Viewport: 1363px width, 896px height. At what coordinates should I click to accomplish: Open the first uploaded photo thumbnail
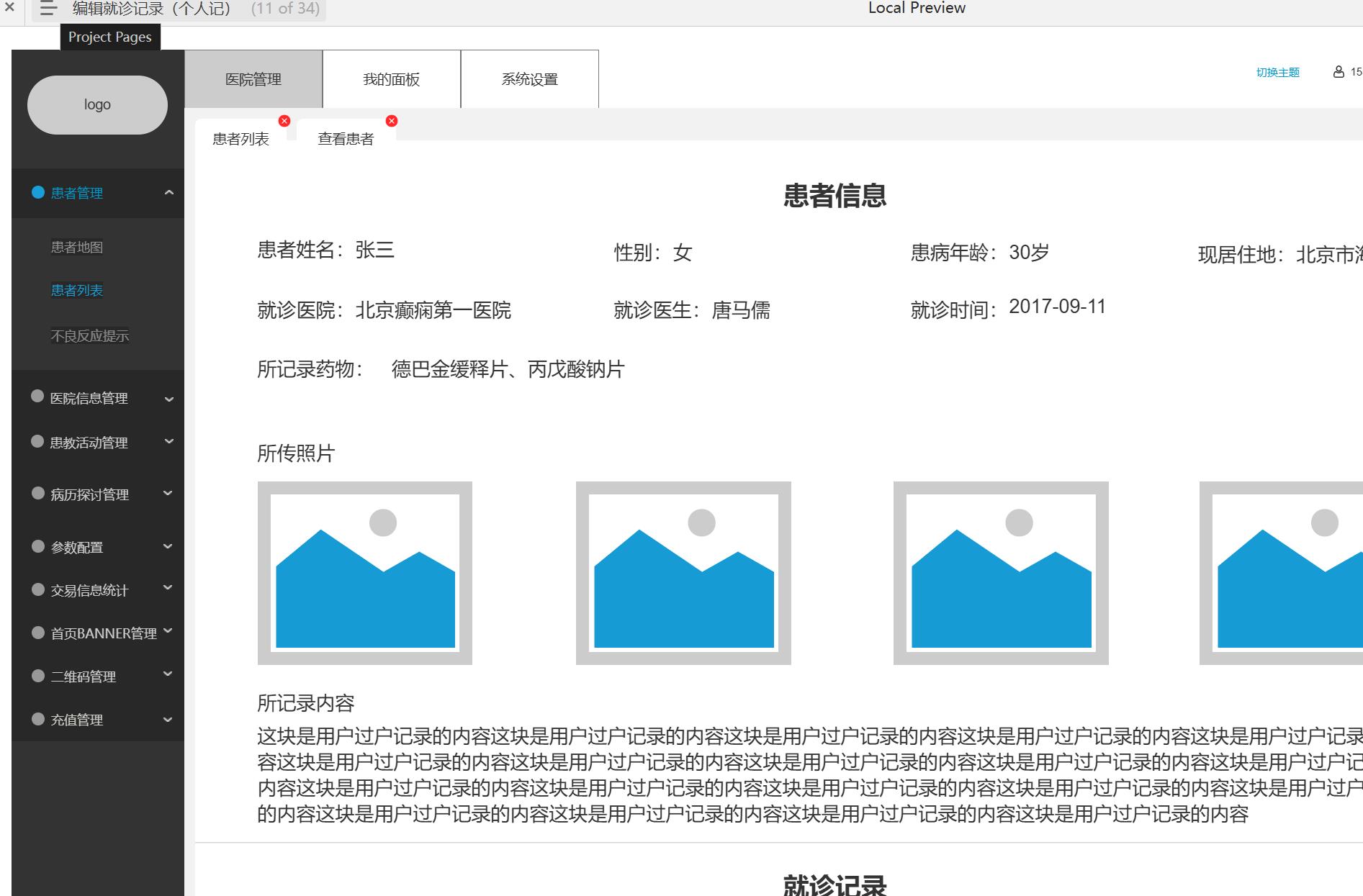[x=365, y=573]
